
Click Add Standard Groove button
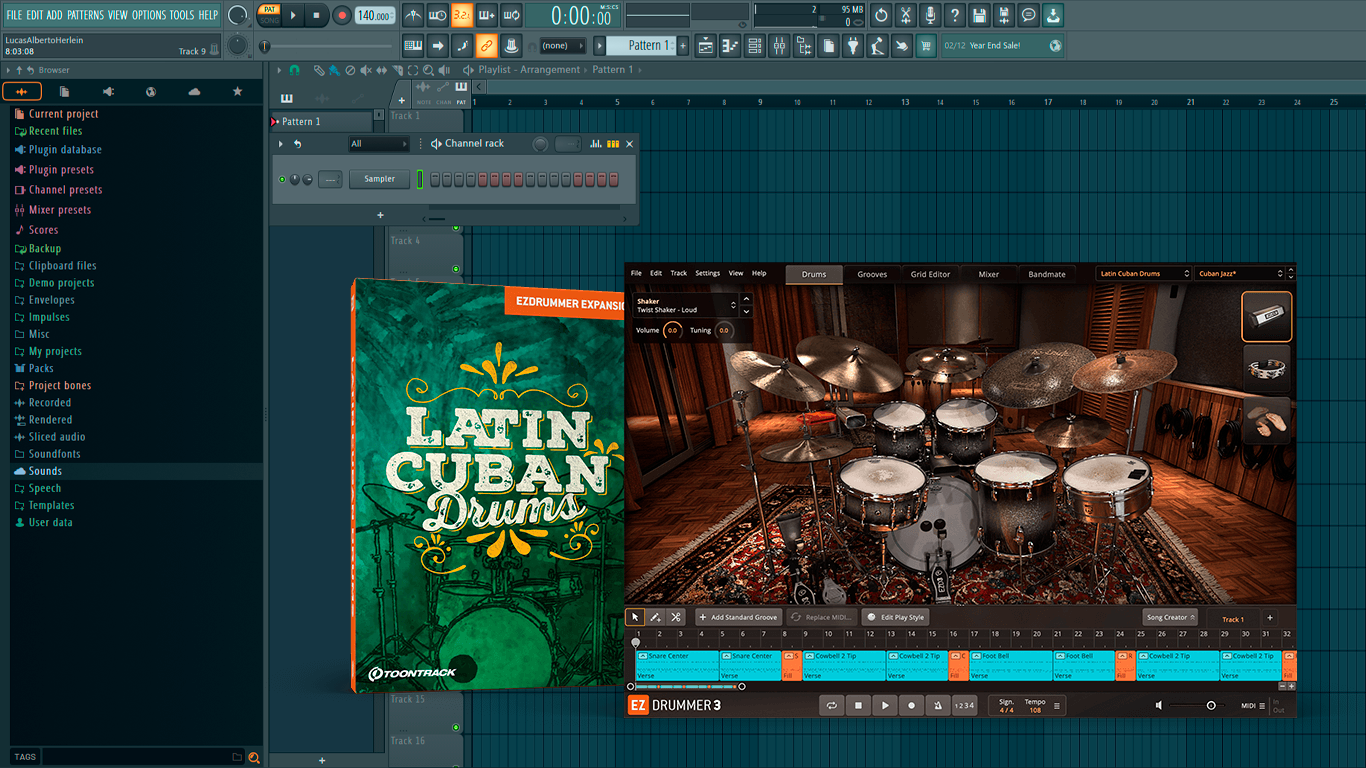pos(739,617)
